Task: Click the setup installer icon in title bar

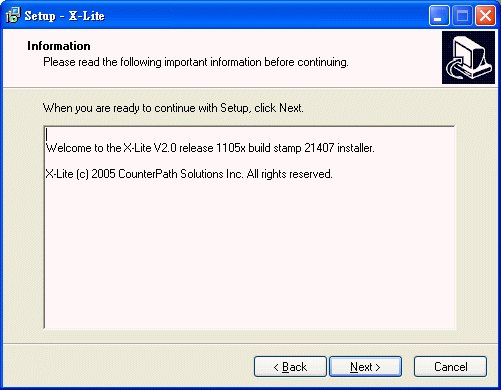Action: click(x=13, y=15)
